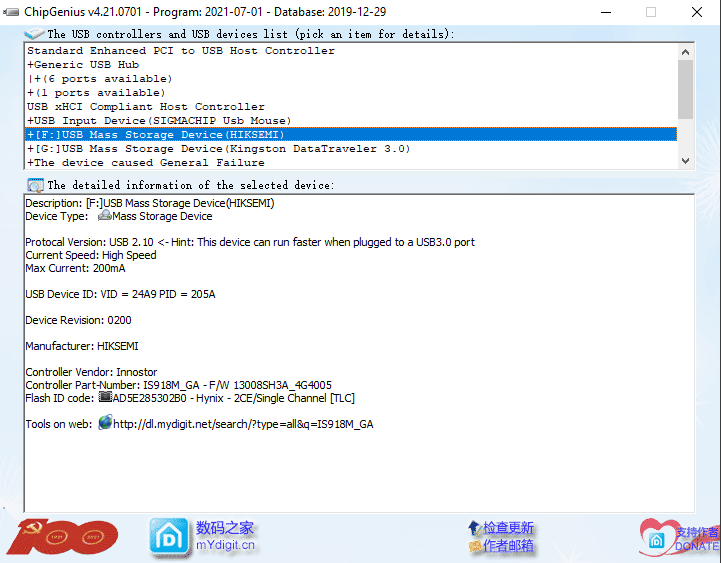The width and height of the screenshot is (721, 563).
Task: Click the Controller Part-Number IS918M_GA line
Action: [x=178, y=385]
